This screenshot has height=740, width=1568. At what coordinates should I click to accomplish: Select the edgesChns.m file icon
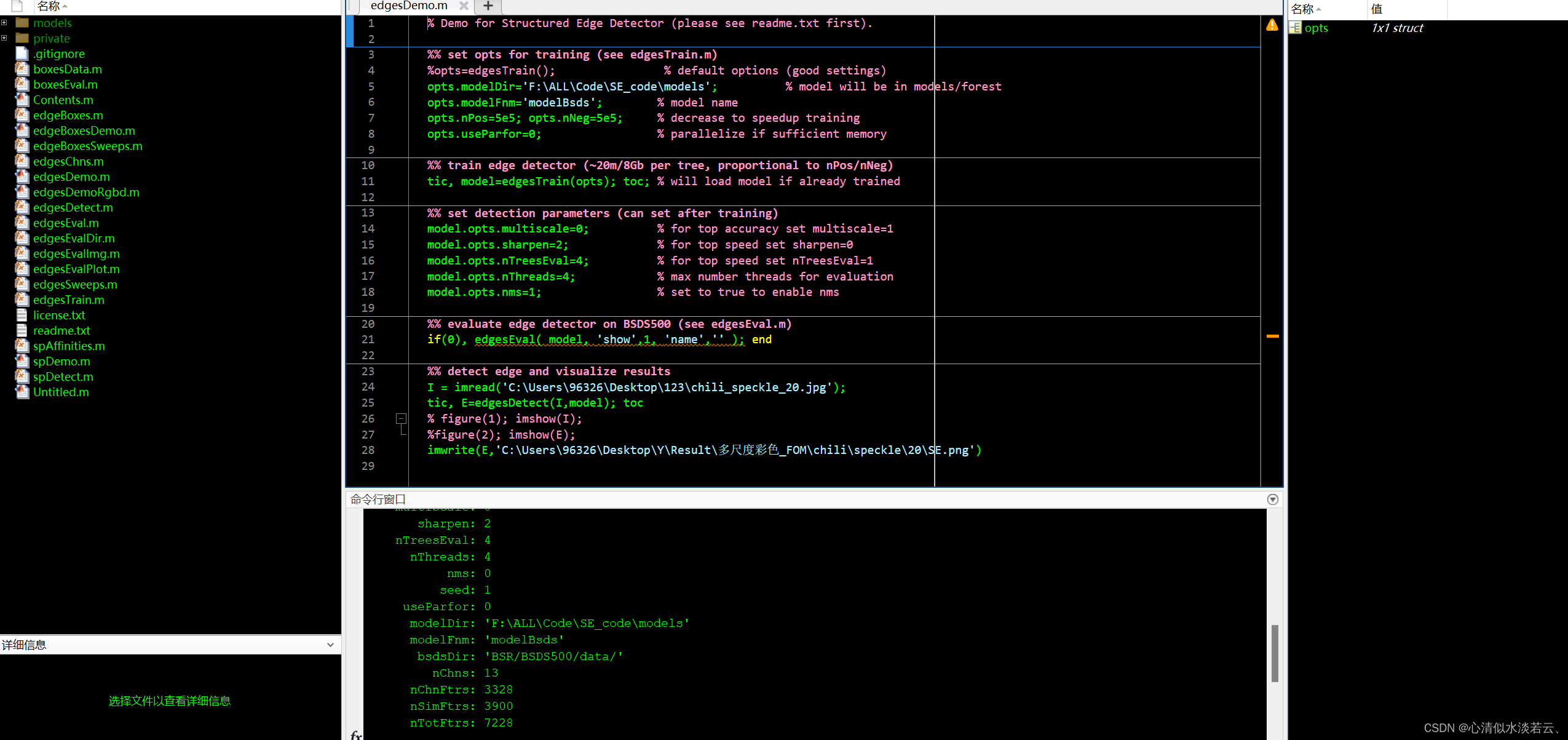click(22, 161)
